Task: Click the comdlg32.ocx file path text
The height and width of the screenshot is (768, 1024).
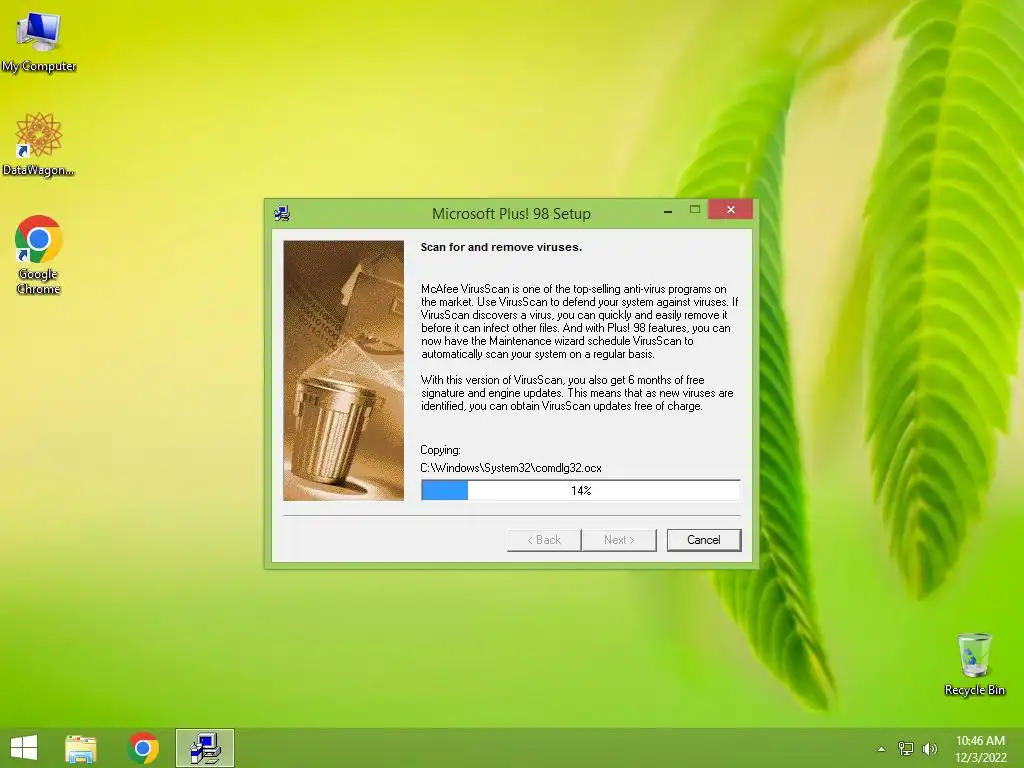Action: click(x=511, y=468)
